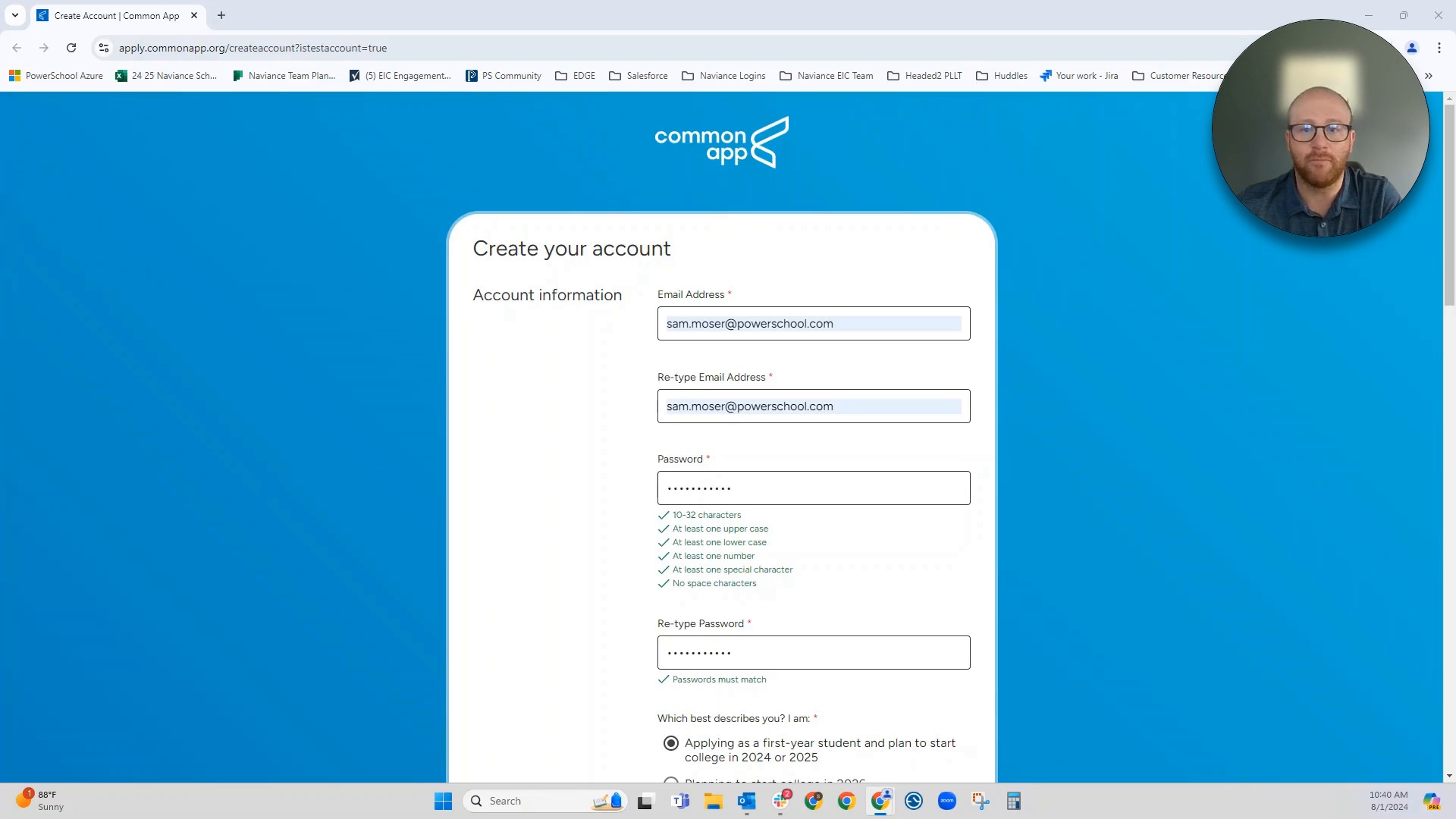Click the 'Passwords must match' text
Viewport: 1456px width, 819px height.
point(720,680)
